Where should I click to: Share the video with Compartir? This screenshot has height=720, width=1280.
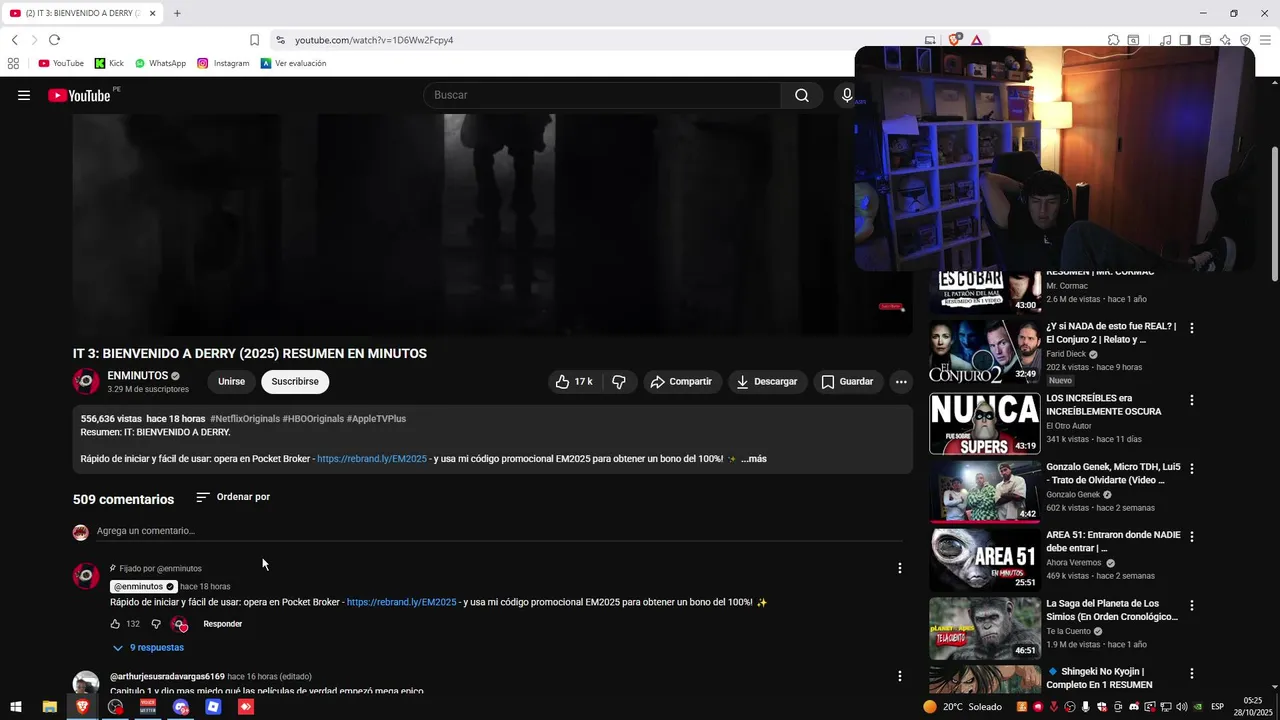coord(681,382)
